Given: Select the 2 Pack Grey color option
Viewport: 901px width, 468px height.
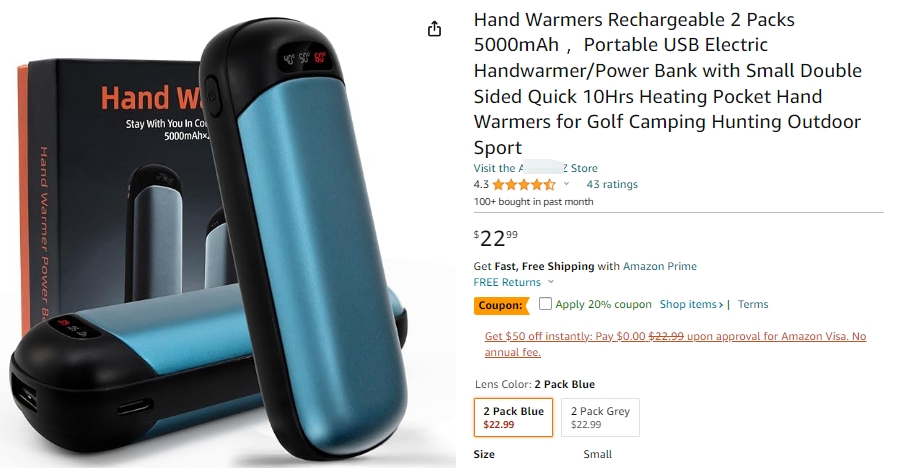Looking at the screenshot, I should [x=600, y=417].
